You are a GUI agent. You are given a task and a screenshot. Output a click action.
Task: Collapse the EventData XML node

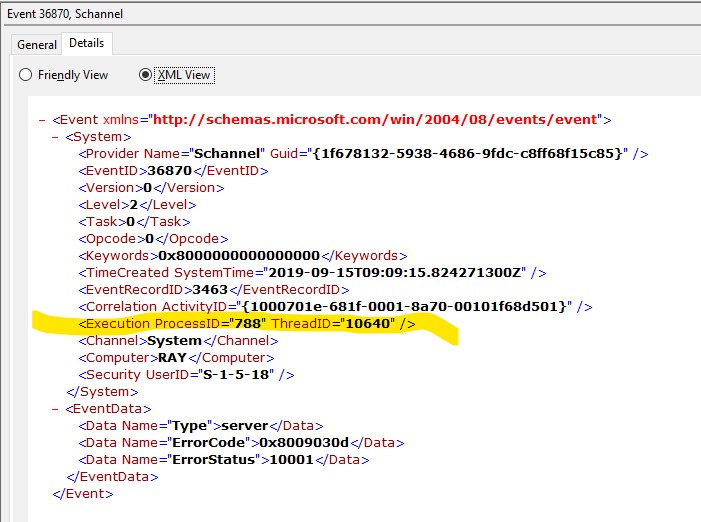55,409
